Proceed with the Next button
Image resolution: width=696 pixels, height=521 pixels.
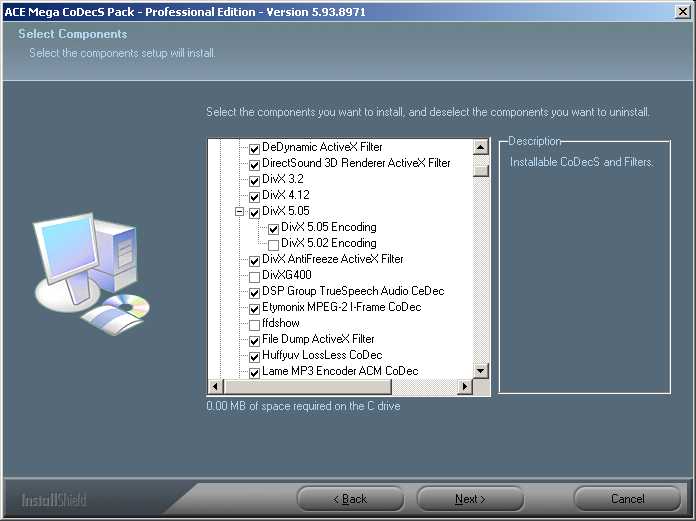pyautogui.click(x=470, y=499)
